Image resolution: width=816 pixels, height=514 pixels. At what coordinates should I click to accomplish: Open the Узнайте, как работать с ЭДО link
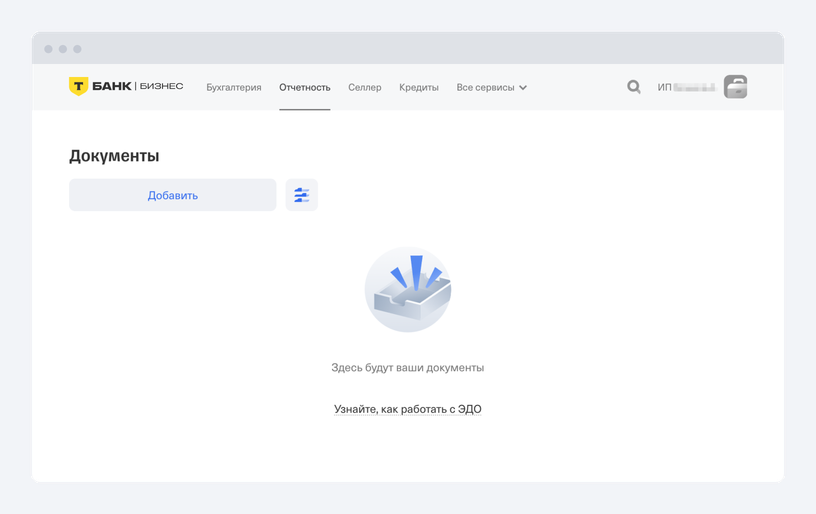click(408, 409)
